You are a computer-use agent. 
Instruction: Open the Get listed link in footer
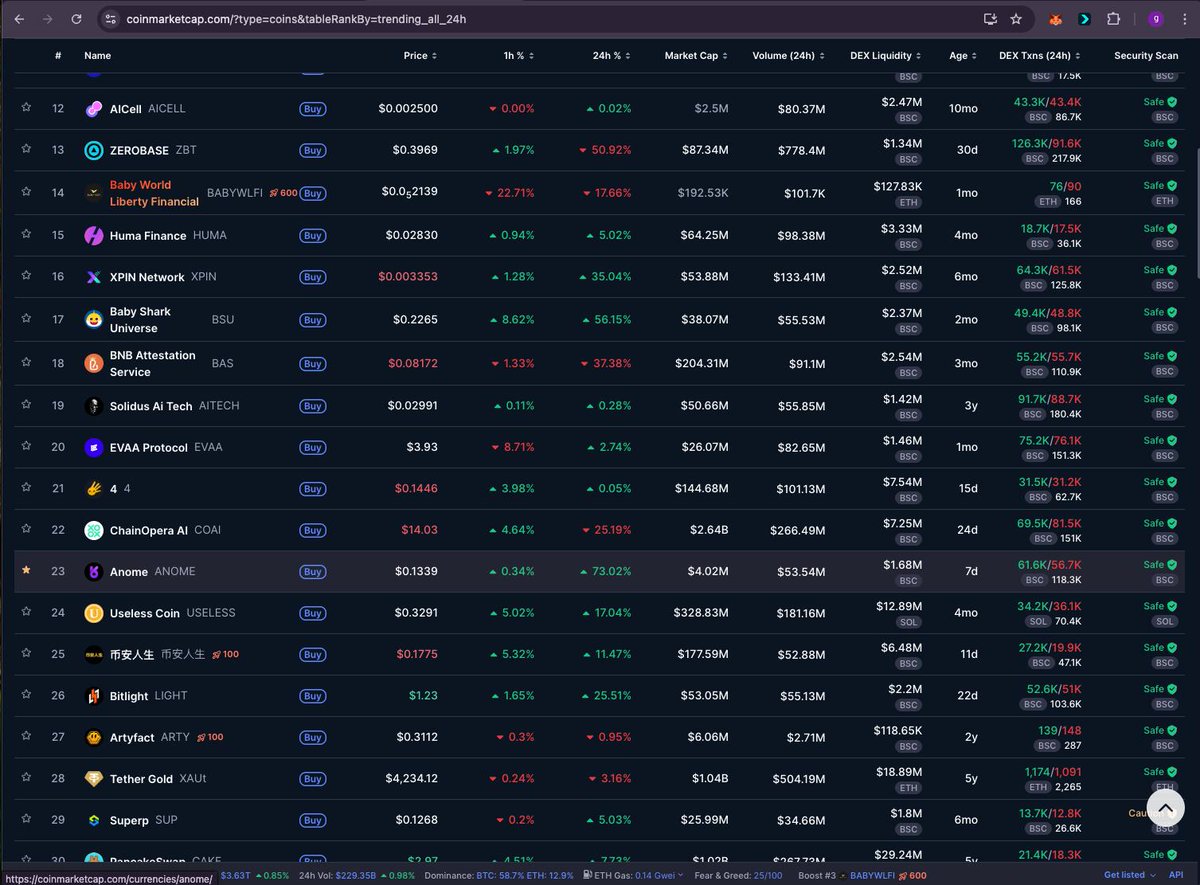(x=1129, y=875)
